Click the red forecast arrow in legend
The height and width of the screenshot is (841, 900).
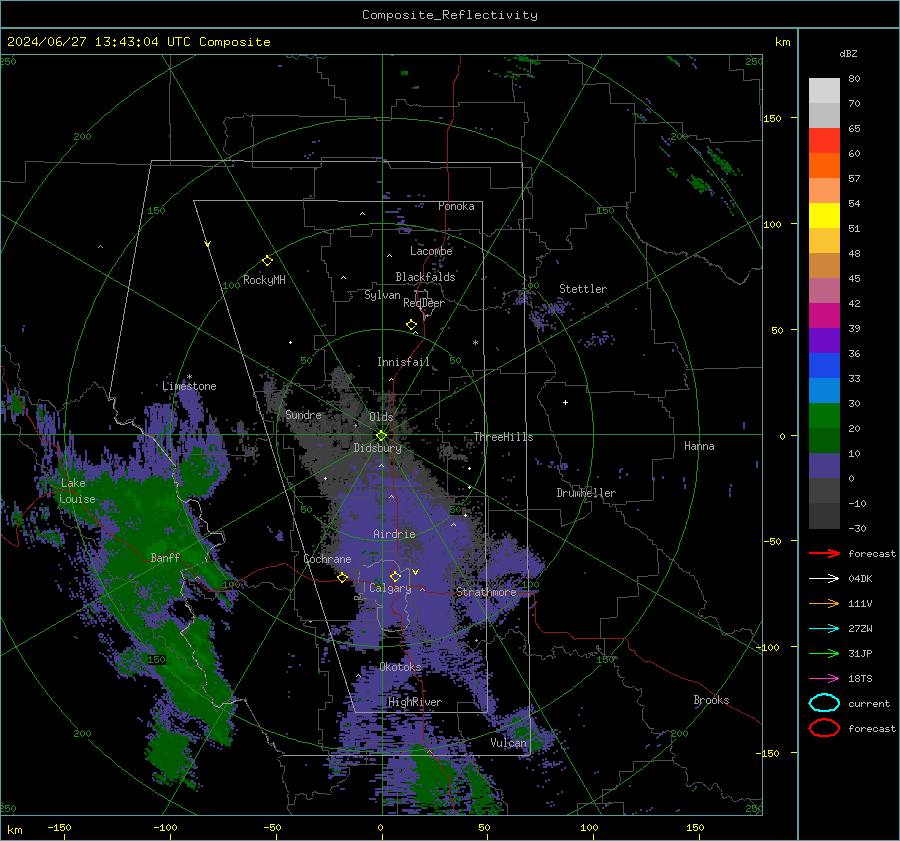coord(824,553)
